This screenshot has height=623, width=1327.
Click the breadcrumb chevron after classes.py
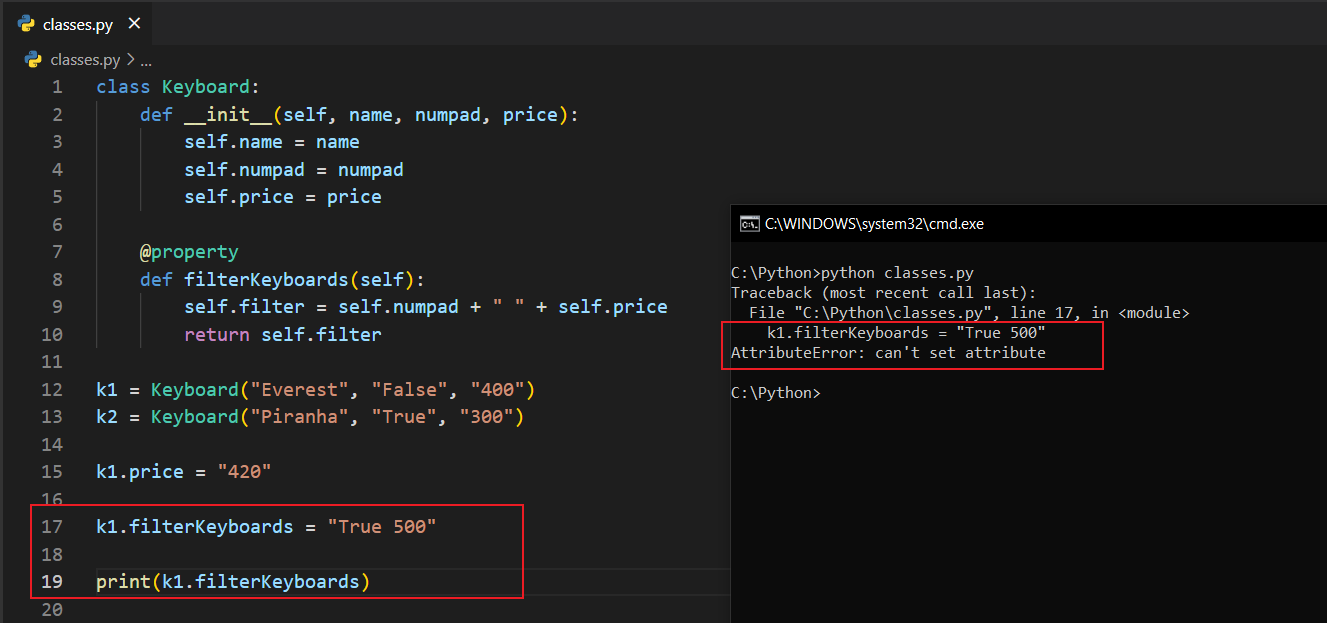coord(130,59)
